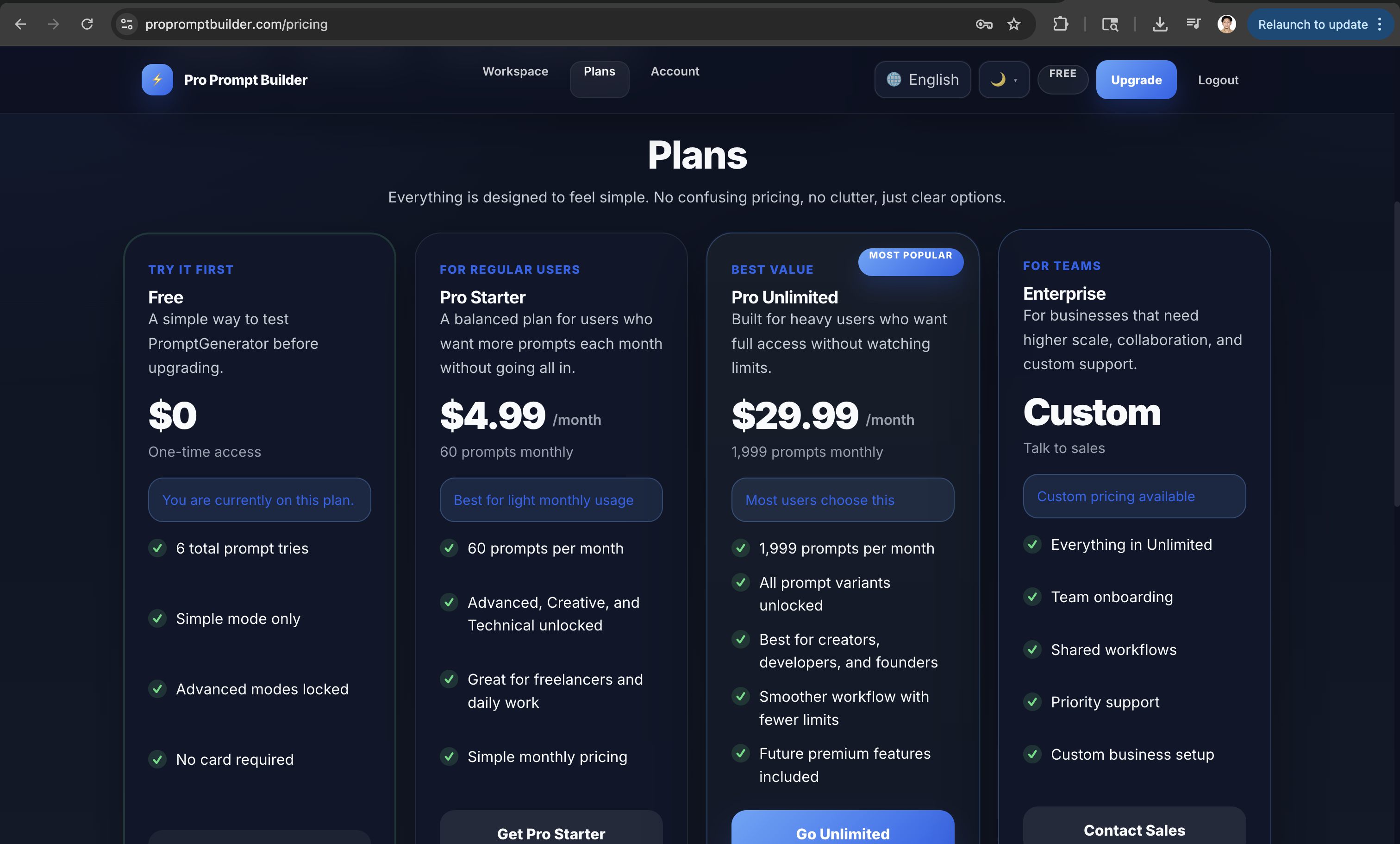The image size is (1400, 844).
Task: Click the extensions puzzle icon
Action: pos(1061,24)
